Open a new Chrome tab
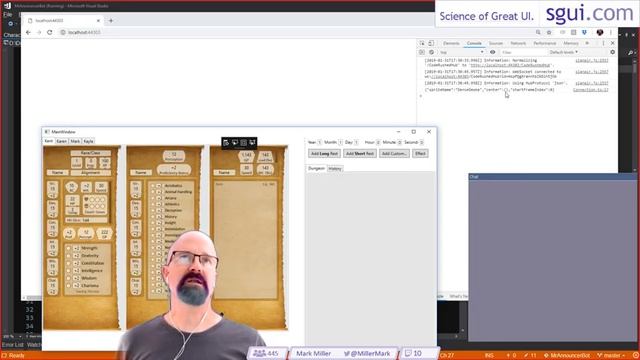This screenshot has height=360, width=640. coord(111,20)
